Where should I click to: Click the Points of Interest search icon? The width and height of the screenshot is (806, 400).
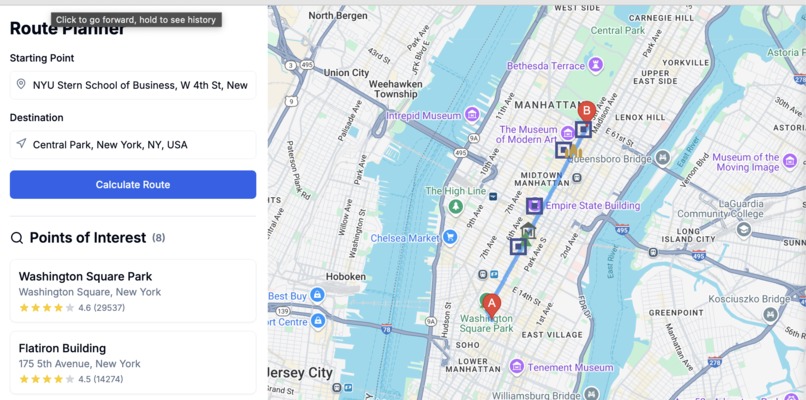pyautogui.click(x=17, y=238)
